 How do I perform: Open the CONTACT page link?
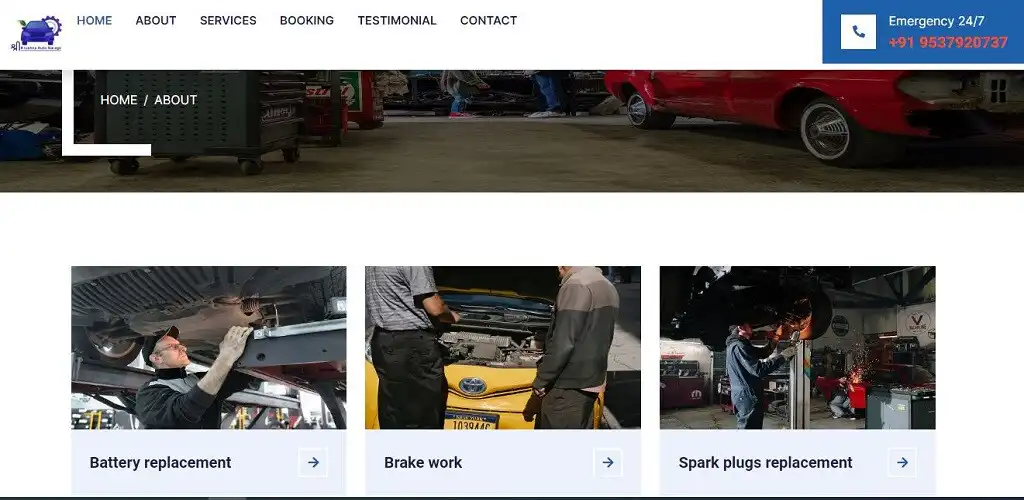[488, 20]
